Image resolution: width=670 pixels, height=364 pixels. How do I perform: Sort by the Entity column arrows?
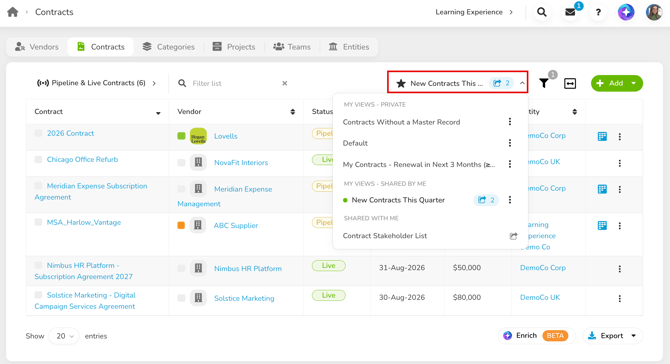point(575,112)
